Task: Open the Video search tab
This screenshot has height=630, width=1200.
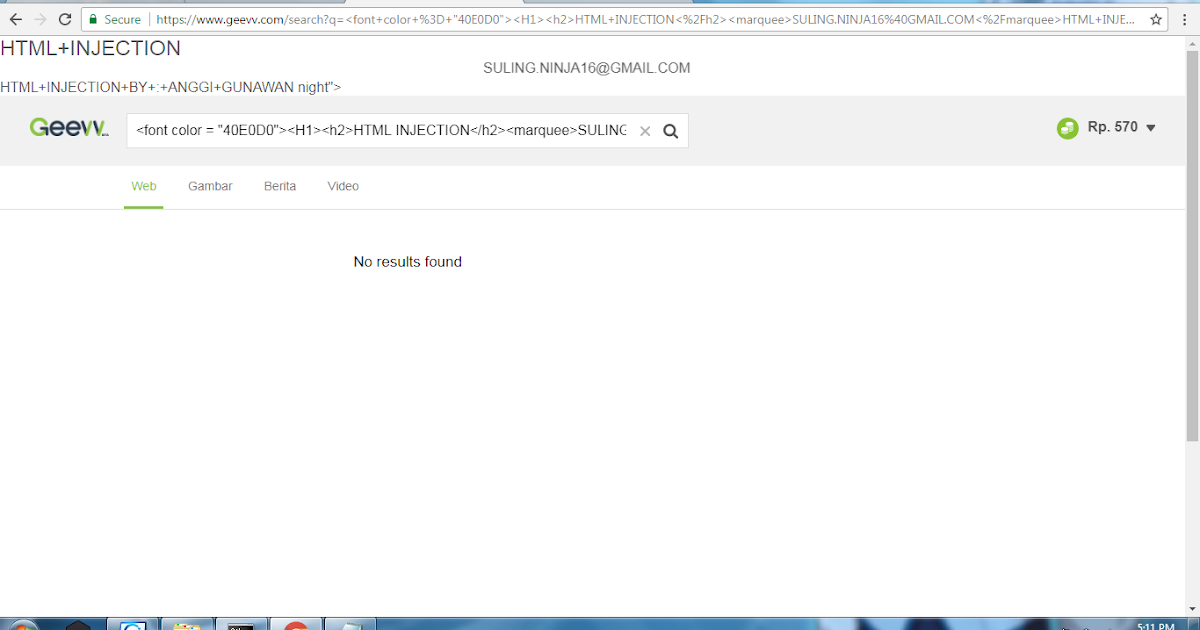Action: point(343,186)
